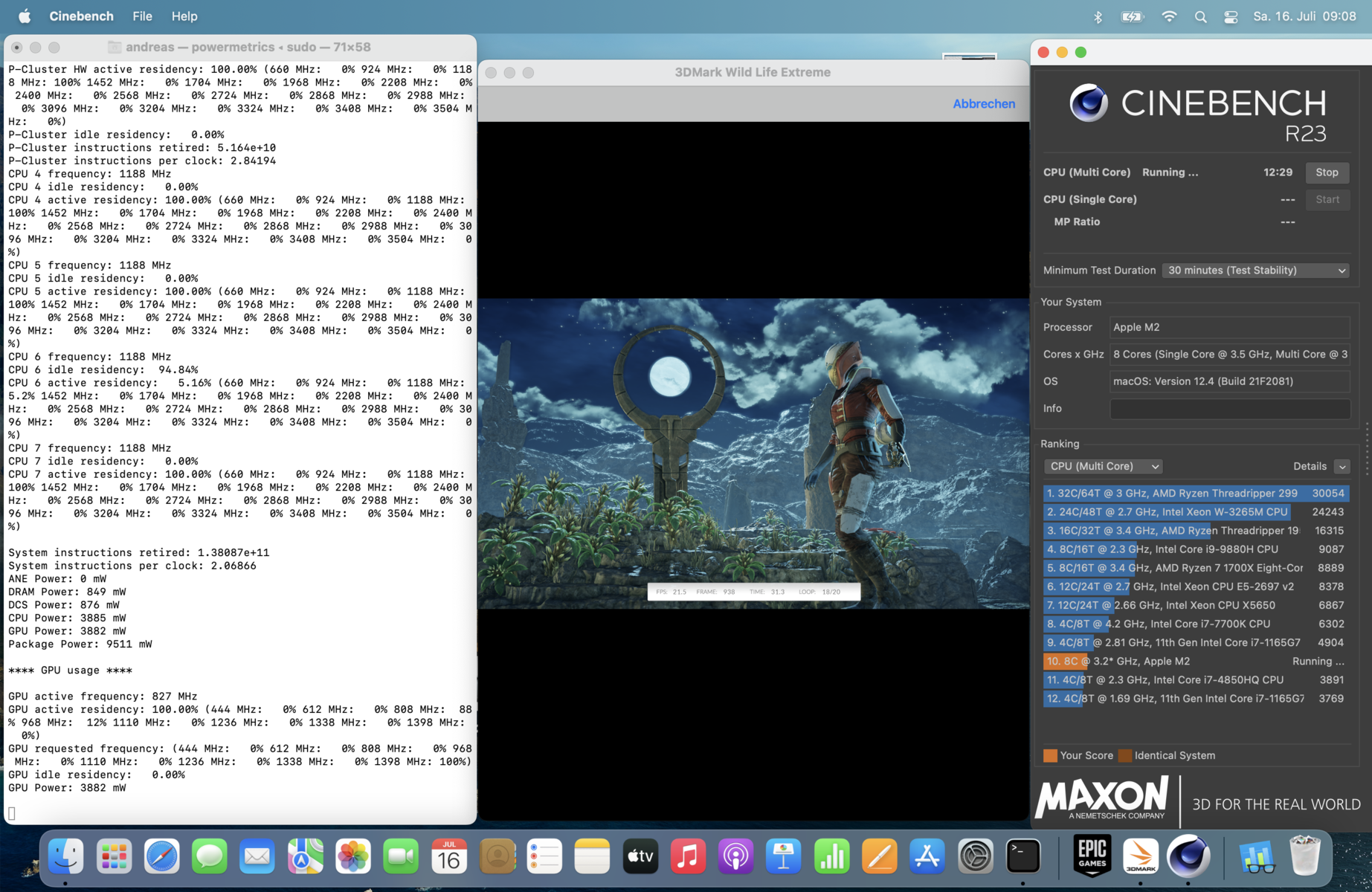This screenshot has height=892, width=1372.
Task: Open Epic Games Launcher from the Dock
Action: 1092,856
